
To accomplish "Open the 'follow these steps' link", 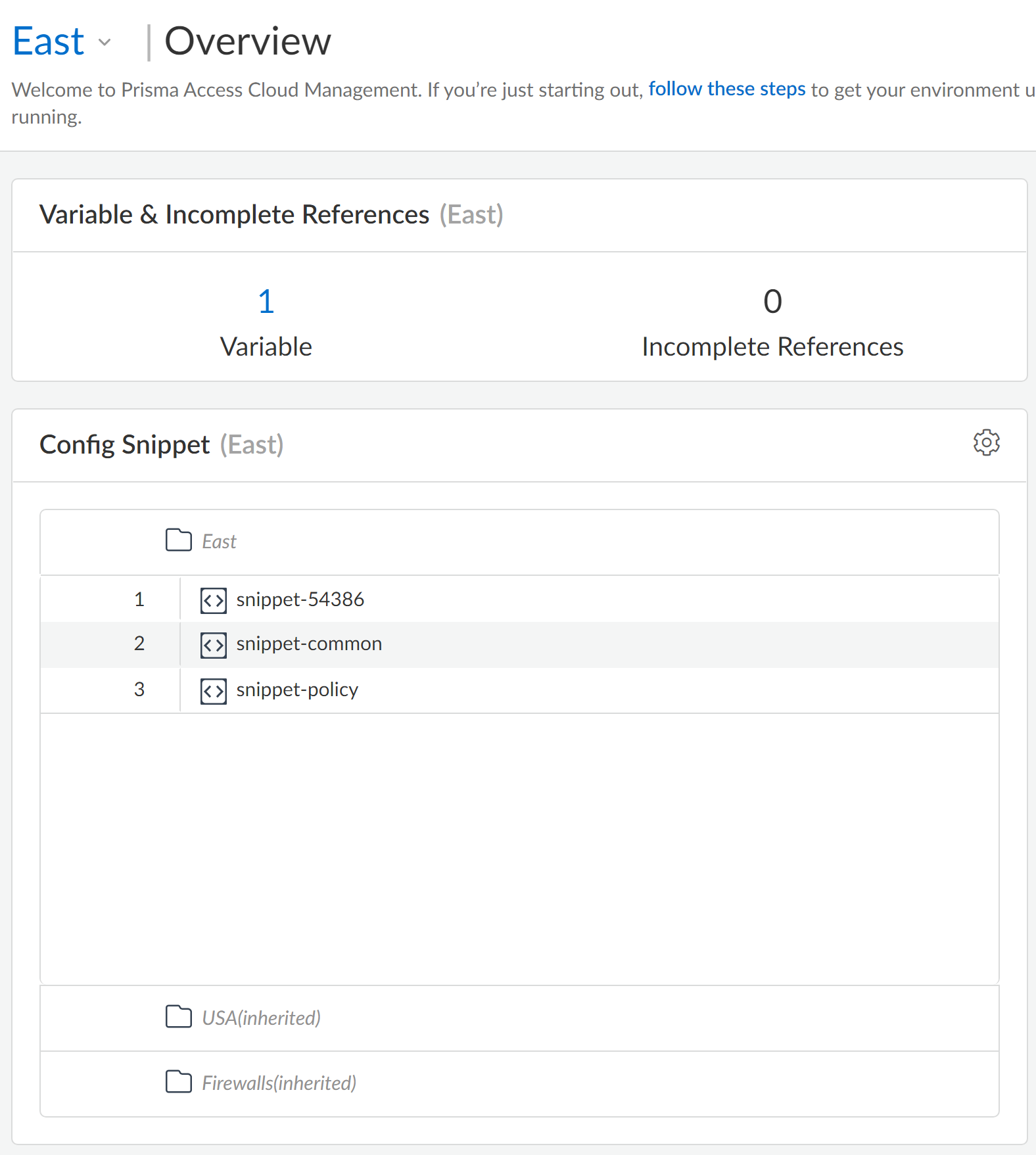I will pos(726,89).
